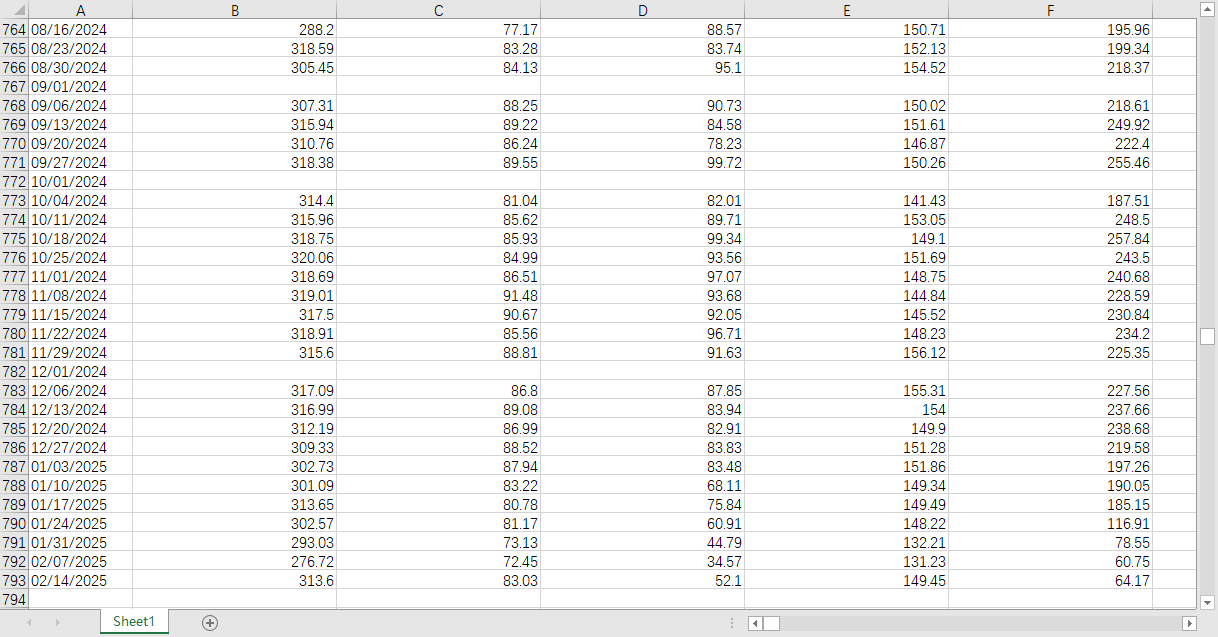Select row 793 header
This screenshot has height=637, width=1218.
tap(14, 581)
